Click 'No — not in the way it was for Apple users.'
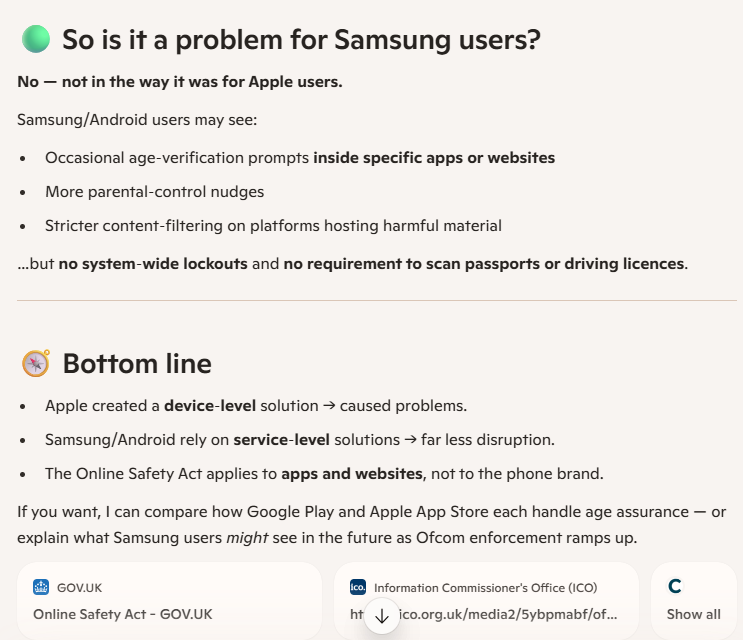The width and height of the screenshot is (743, 640). pos(180,82)
